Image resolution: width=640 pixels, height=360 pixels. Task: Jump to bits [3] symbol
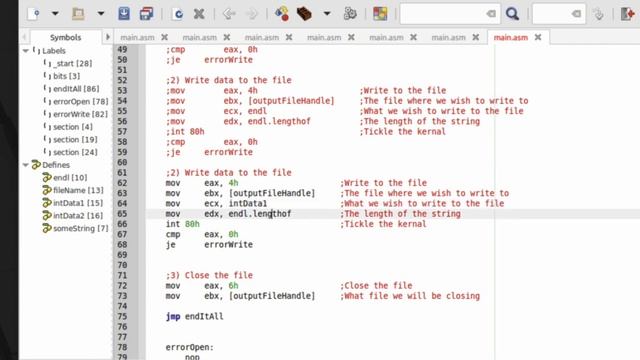pos(67,76)
